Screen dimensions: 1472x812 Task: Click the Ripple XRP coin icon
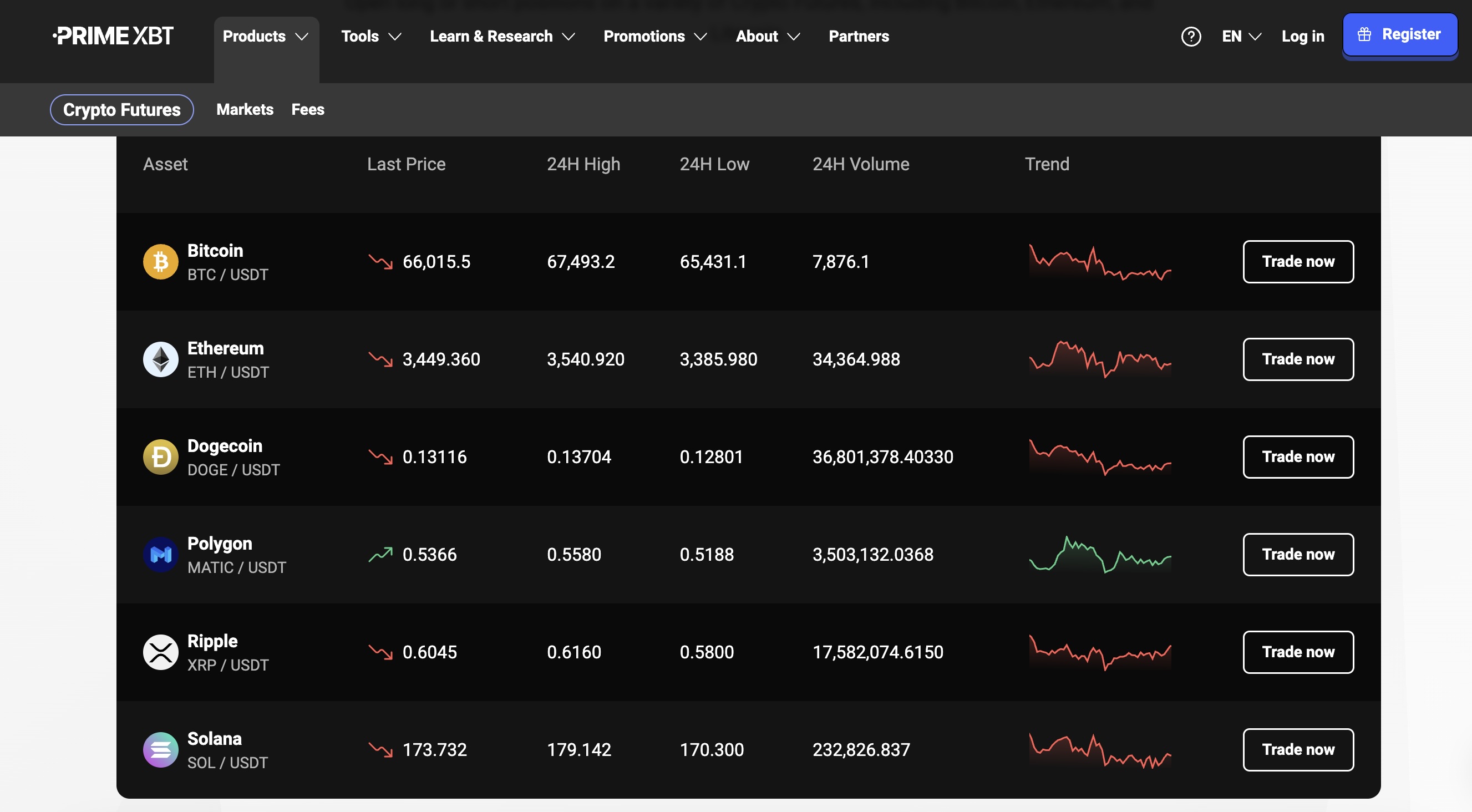(161, 652)
